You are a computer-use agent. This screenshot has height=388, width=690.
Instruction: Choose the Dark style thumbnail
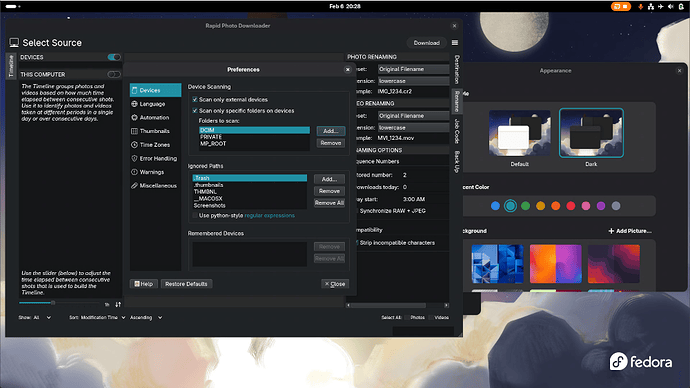coord(591,133)
